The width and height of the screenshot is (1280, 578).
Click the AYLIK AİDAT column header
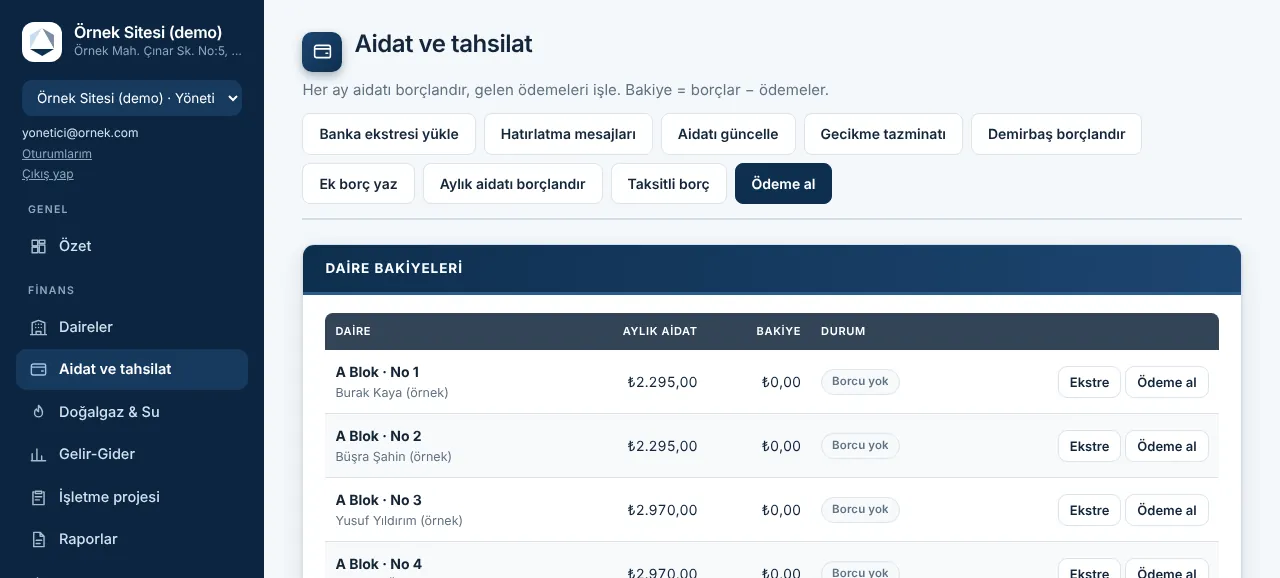tap(660, 331)
